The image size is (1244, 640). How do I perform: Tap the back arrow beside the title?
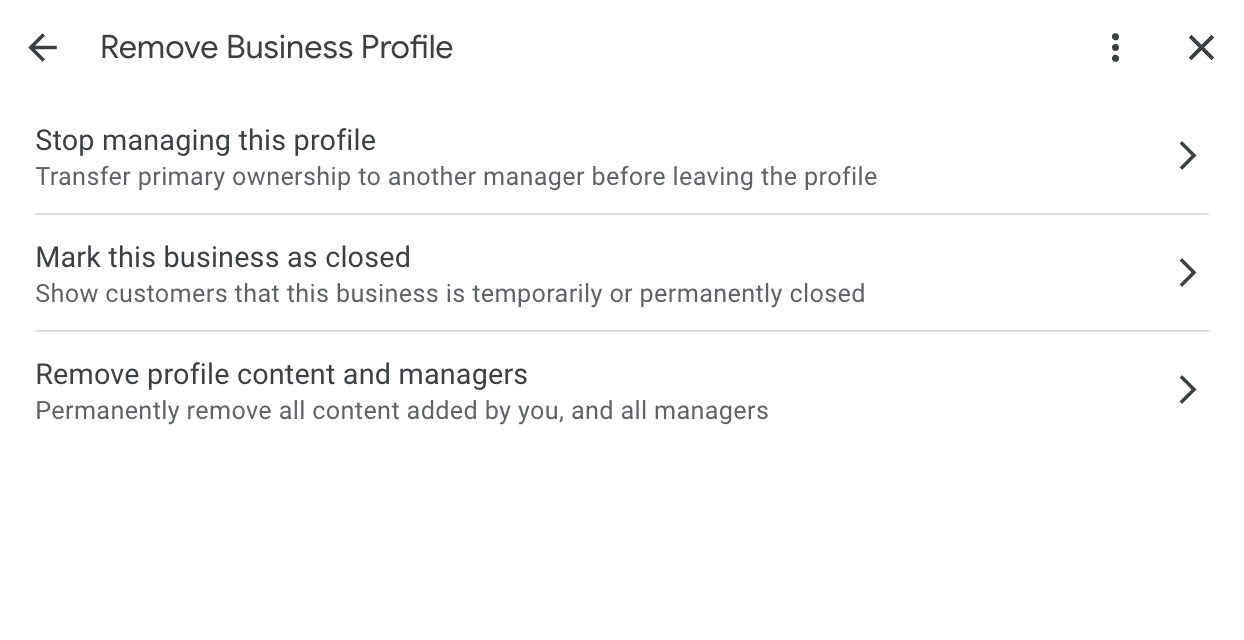pyautogui.click(x=42, y=47)
